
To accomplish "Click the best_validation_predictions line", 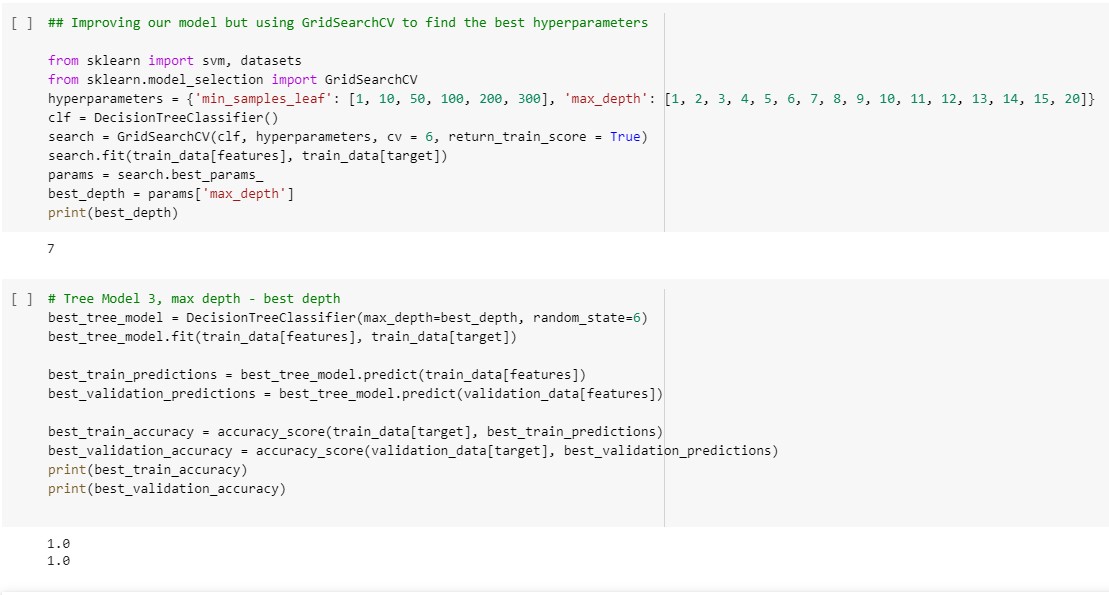I will (355, 394).
